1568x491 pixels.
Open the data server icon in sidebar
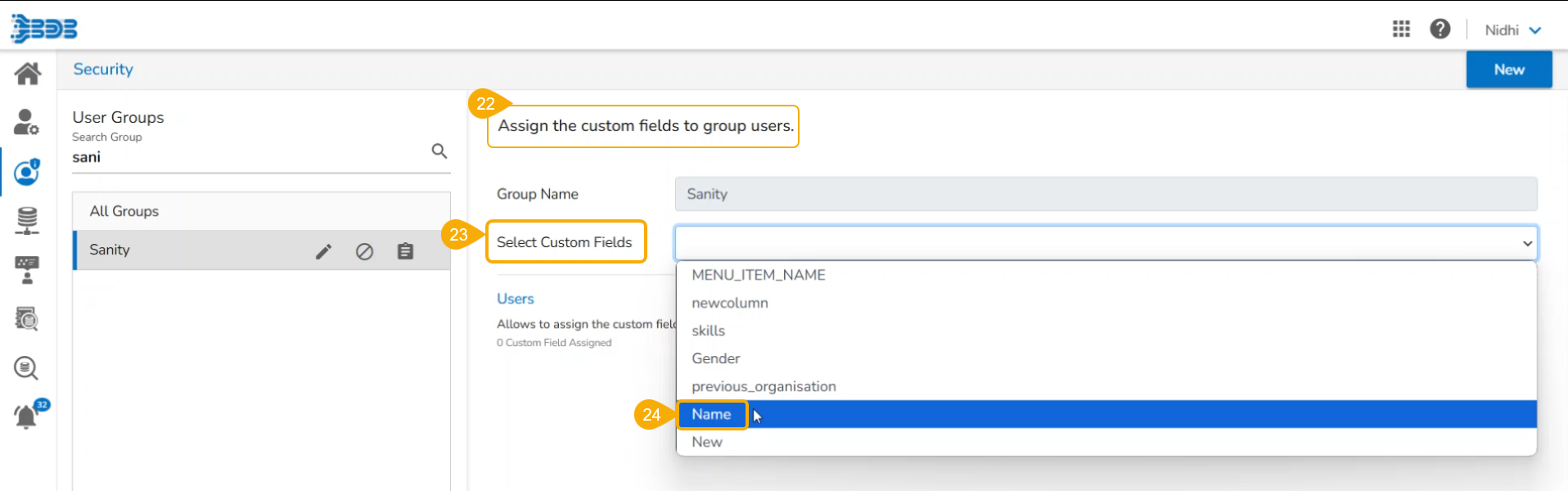[x=27, y=220]
